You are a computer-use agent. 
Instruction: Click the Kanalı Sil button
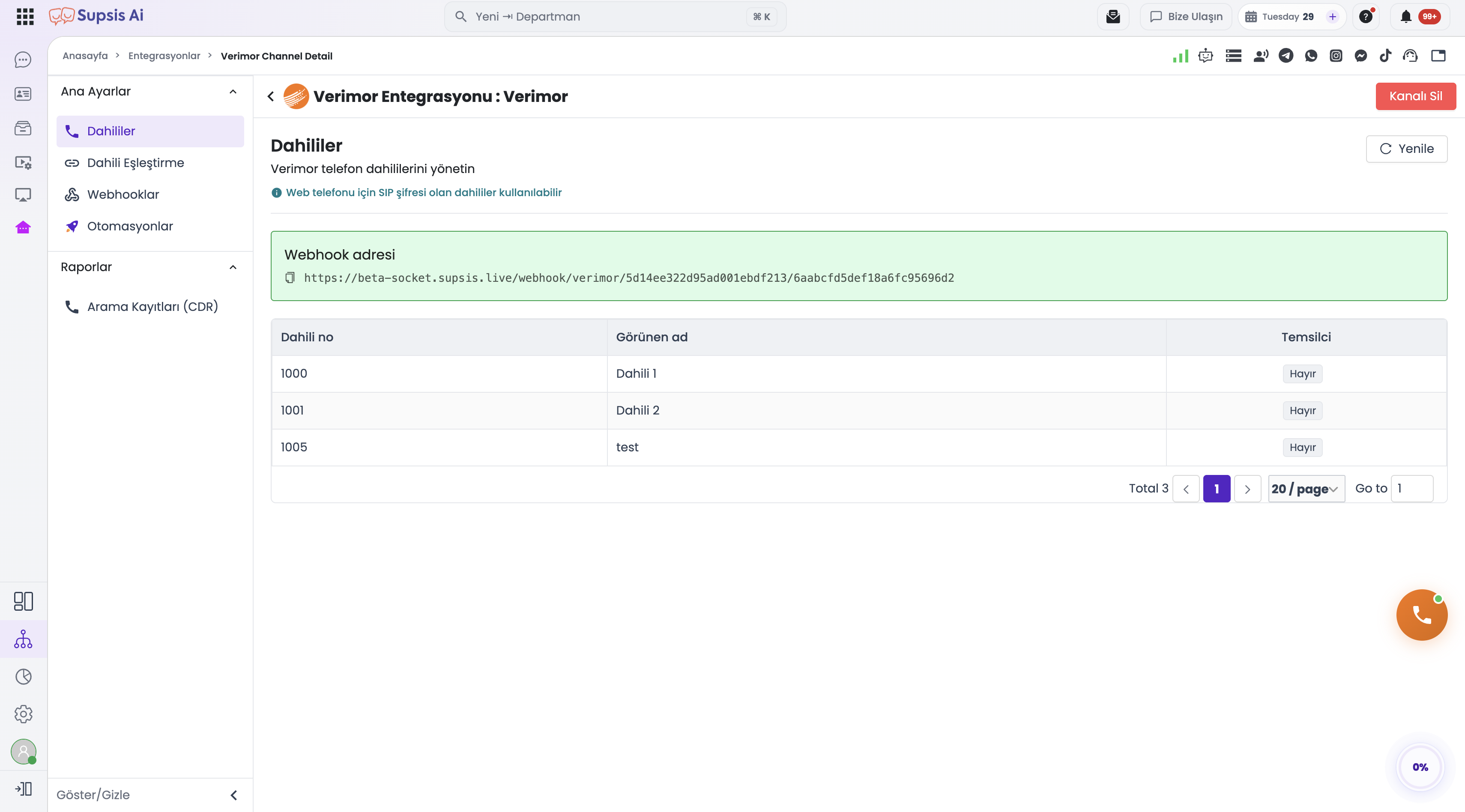1415,96
